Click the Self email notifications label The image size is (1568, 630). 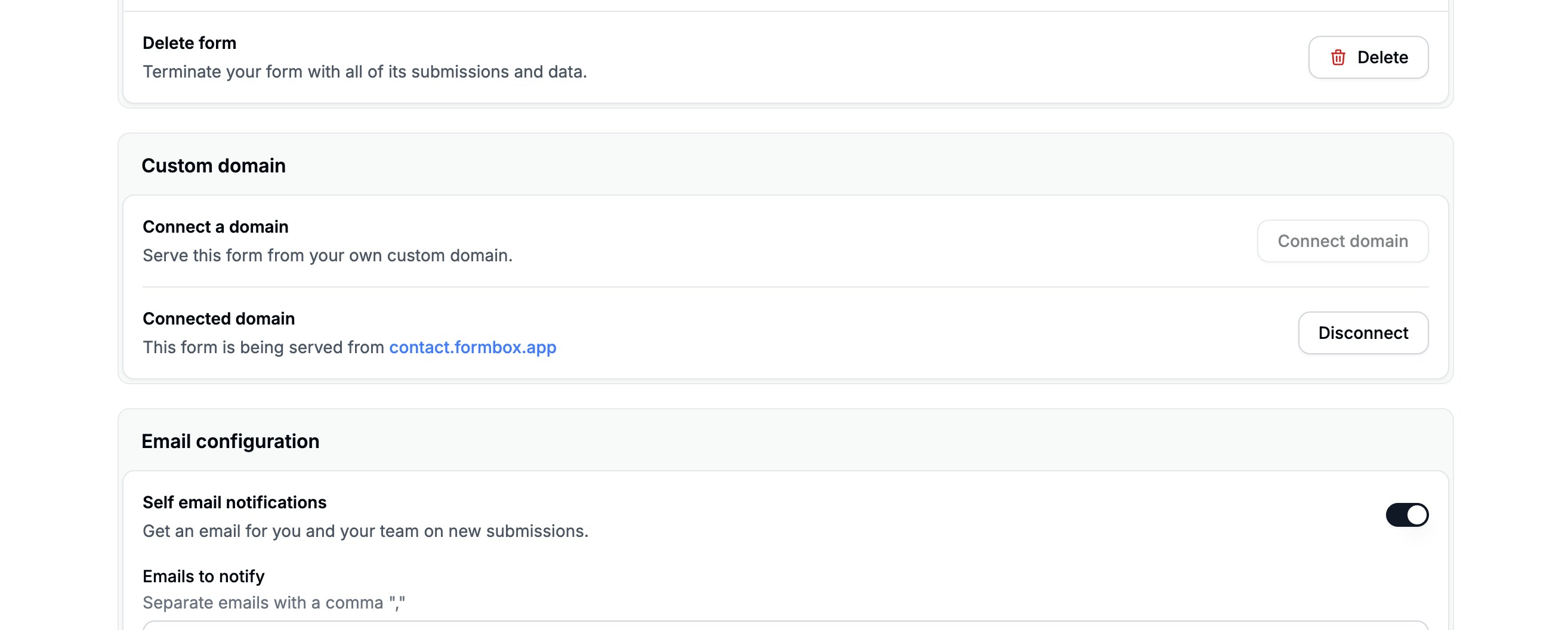234,502
